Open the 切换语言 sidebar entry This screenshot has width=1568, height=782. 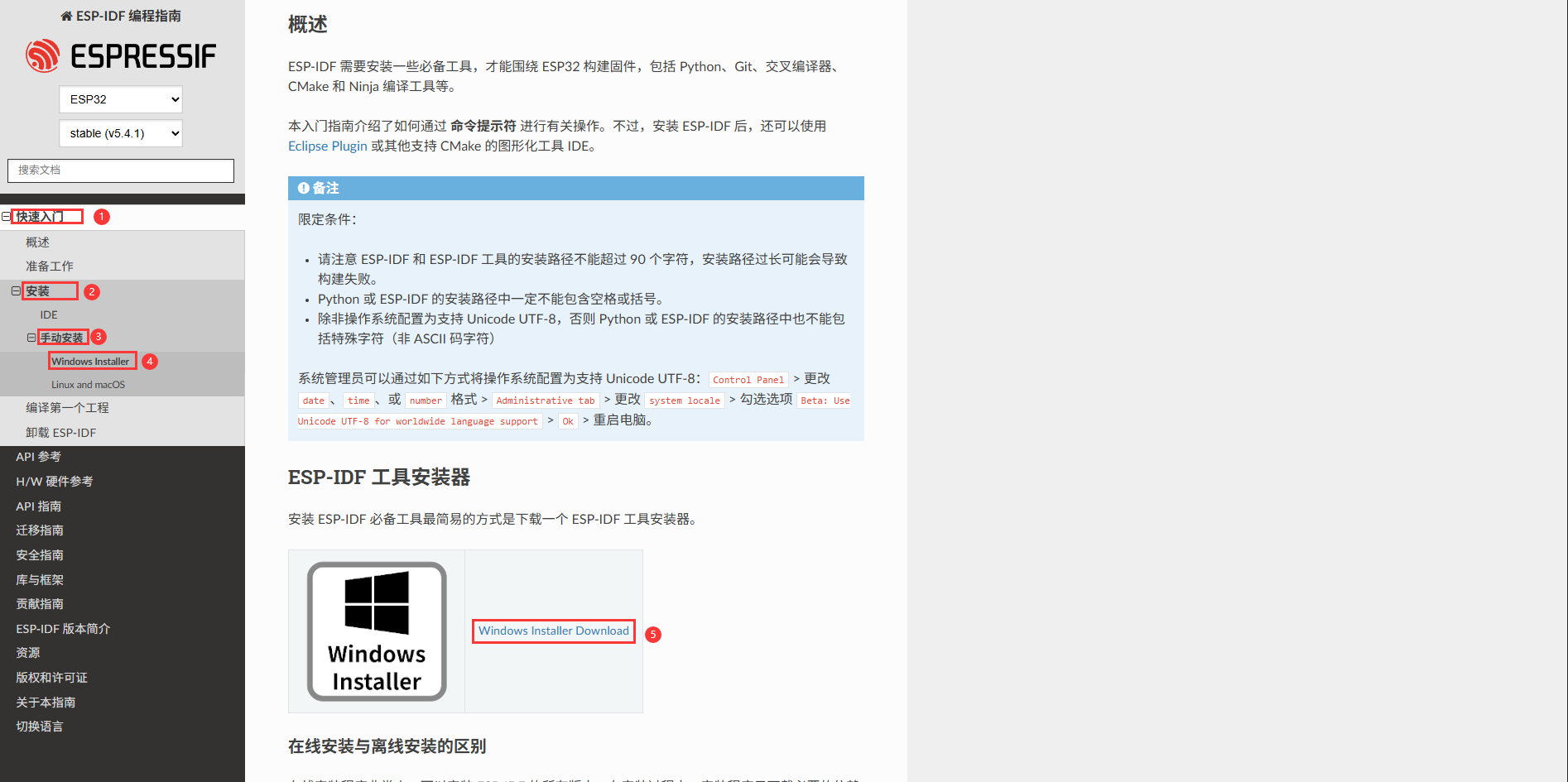pos(39,726)
